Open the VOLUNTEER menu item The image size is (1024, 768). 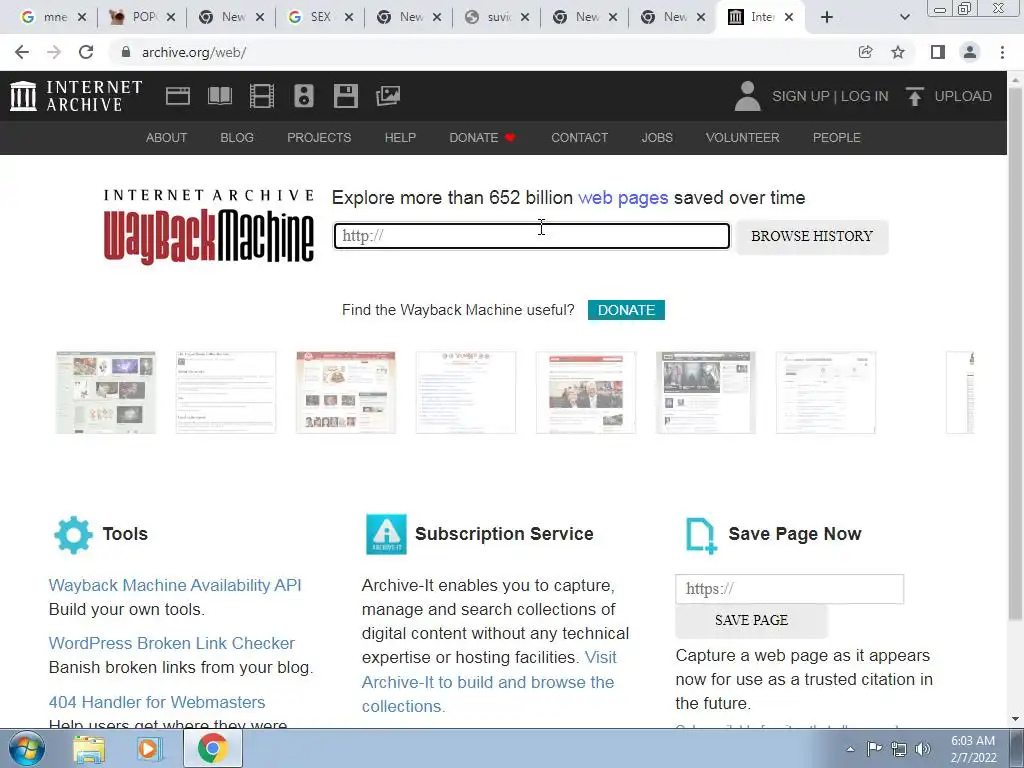point(743,138)
